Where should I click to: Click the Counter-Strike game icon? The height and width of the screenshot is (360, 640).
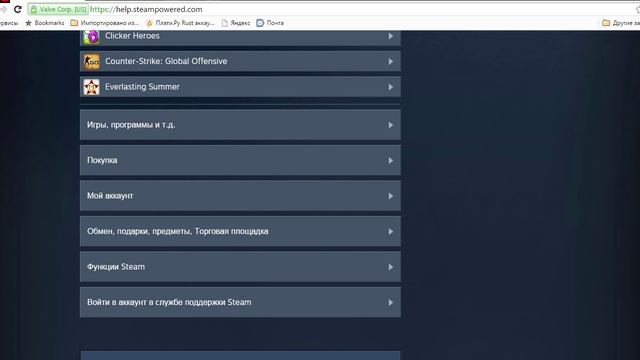(91, 62)
